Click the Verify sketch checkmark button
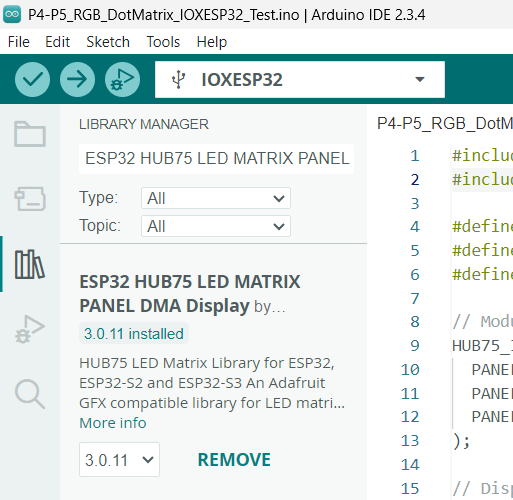513x500 pixels. tap(32, 79)
